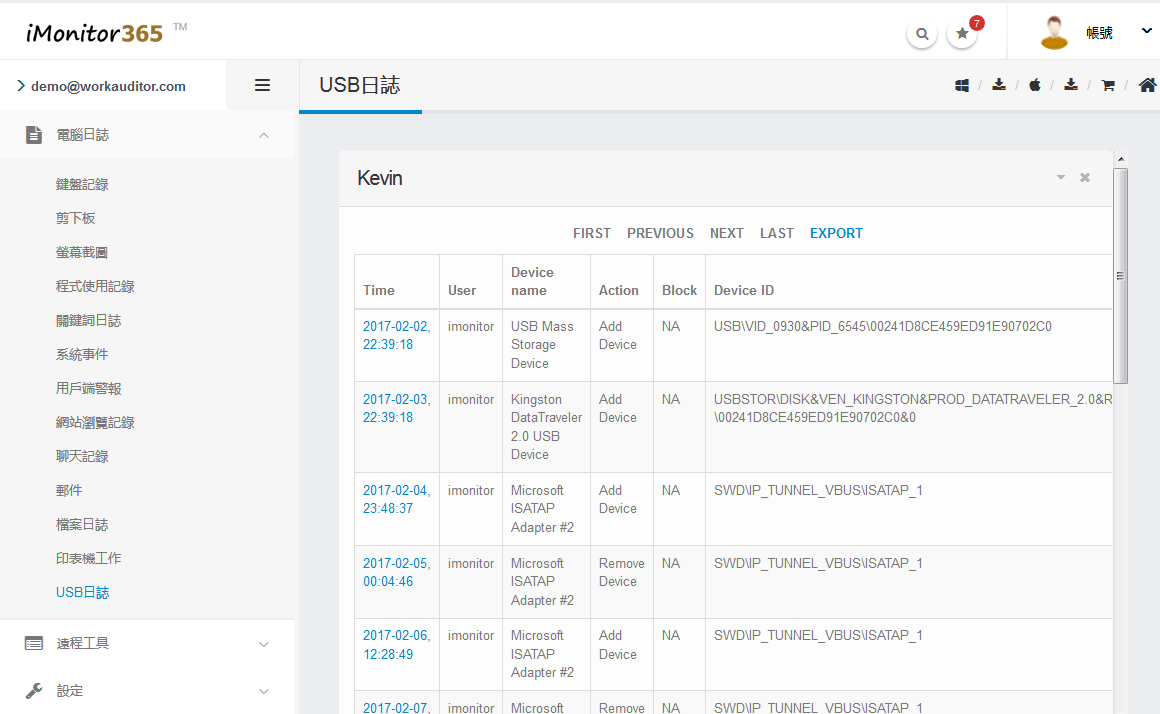Click the Apple logo icon
The width and height of the screenshot is (1160, 714).
1035,86
